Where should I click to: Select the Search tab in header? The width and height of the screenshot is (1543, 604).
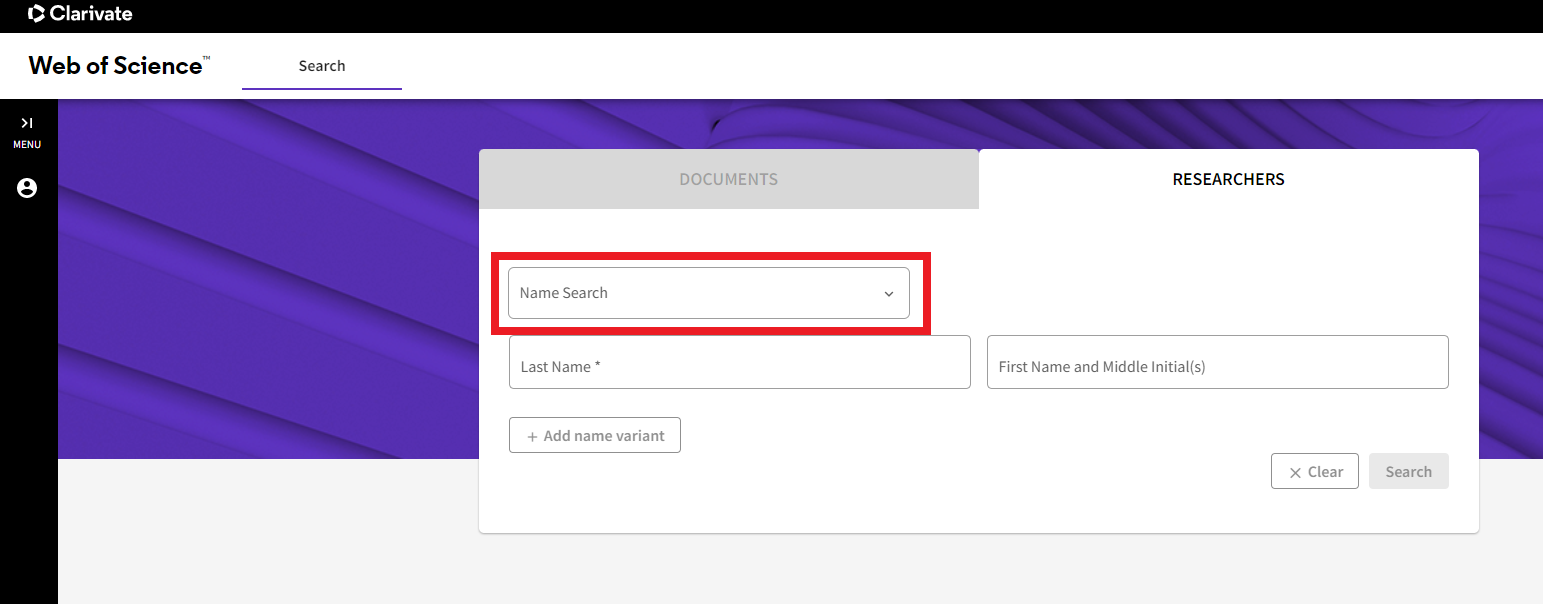click(x=322, y=66)
